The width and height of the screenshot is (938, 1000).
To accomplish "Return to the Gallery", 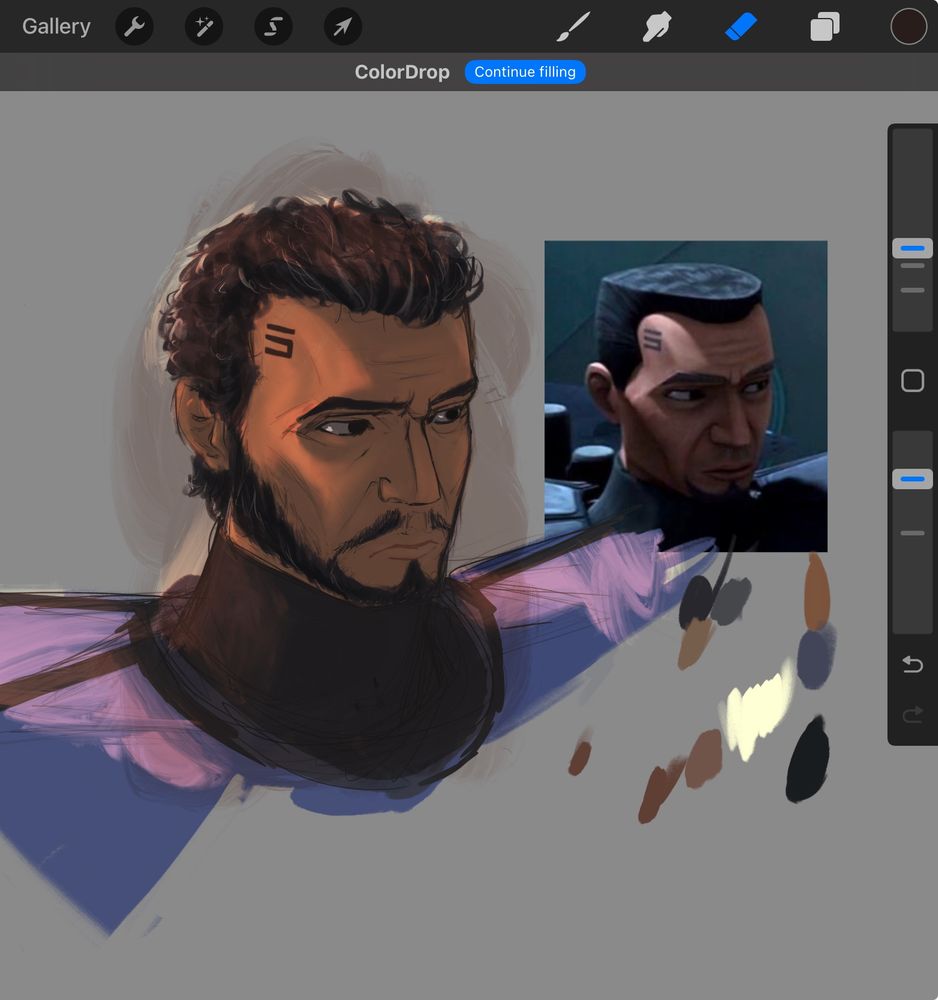I will pyautogui.click(x=56, y=26).
